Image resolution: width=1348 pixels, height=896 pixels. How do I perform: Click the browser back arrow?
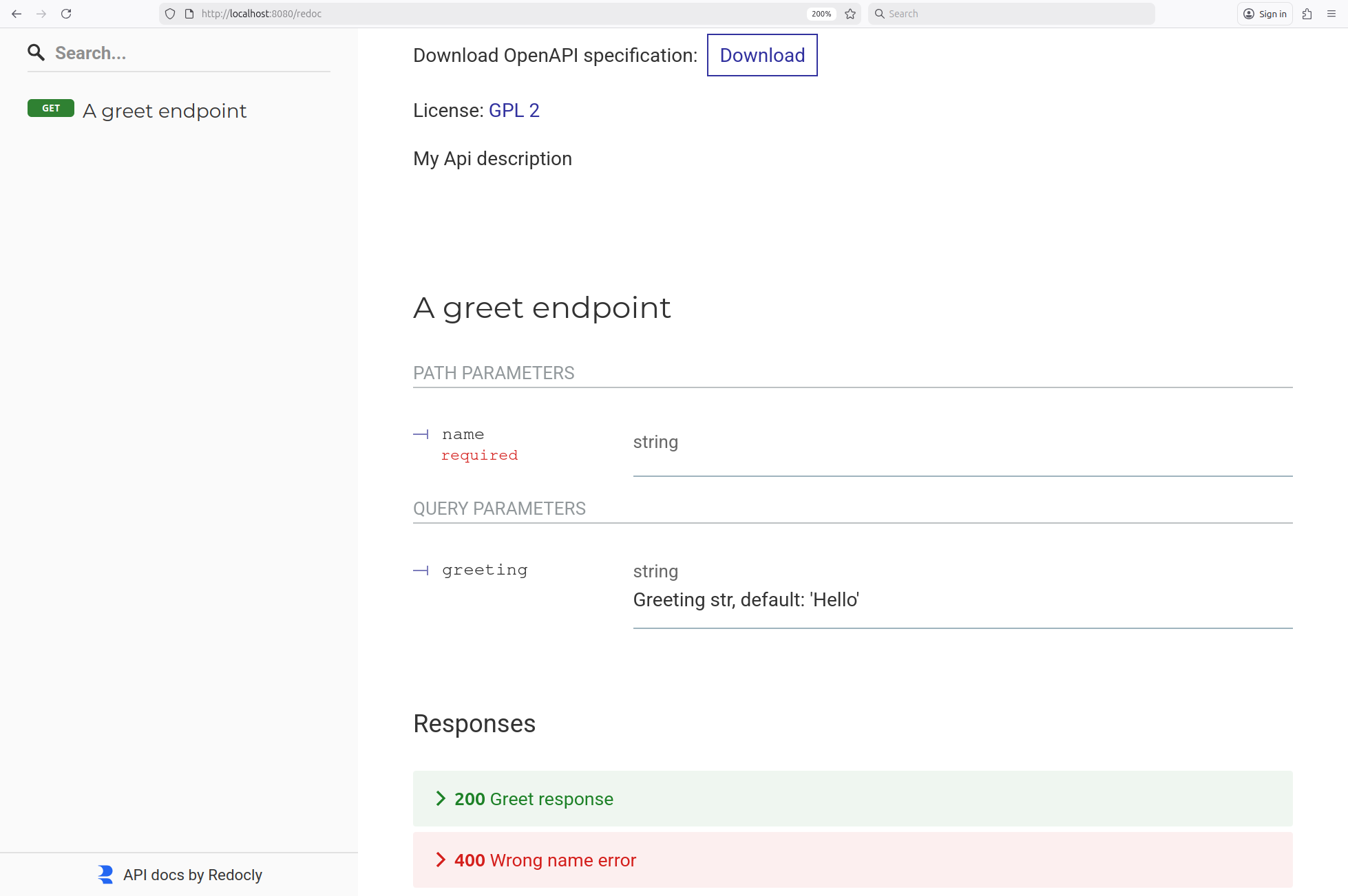(17, 14)
